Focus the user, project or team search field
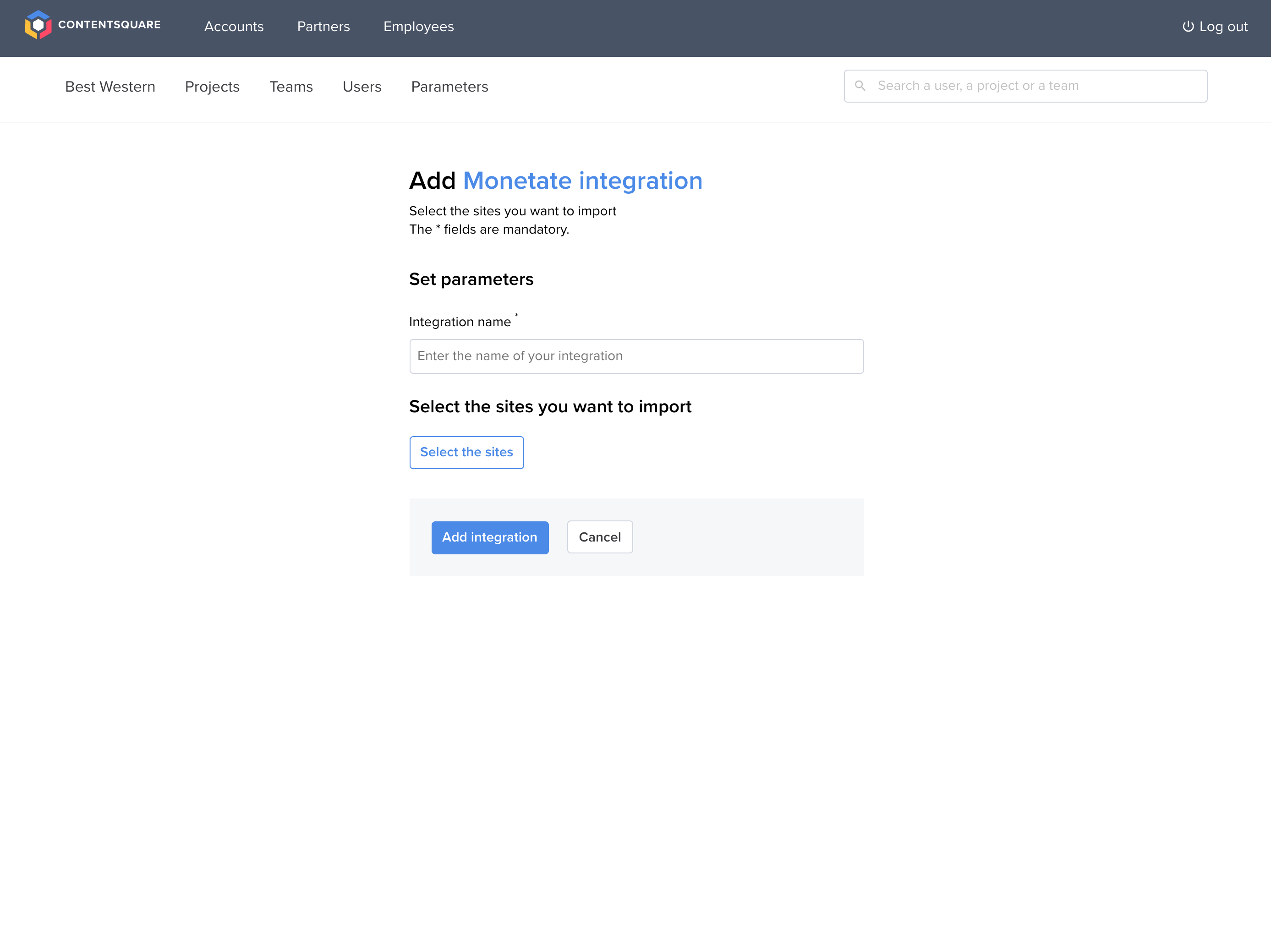The width and height of the screenshot is (1271, 952). pyautogui.click(x=1026, y=86)
